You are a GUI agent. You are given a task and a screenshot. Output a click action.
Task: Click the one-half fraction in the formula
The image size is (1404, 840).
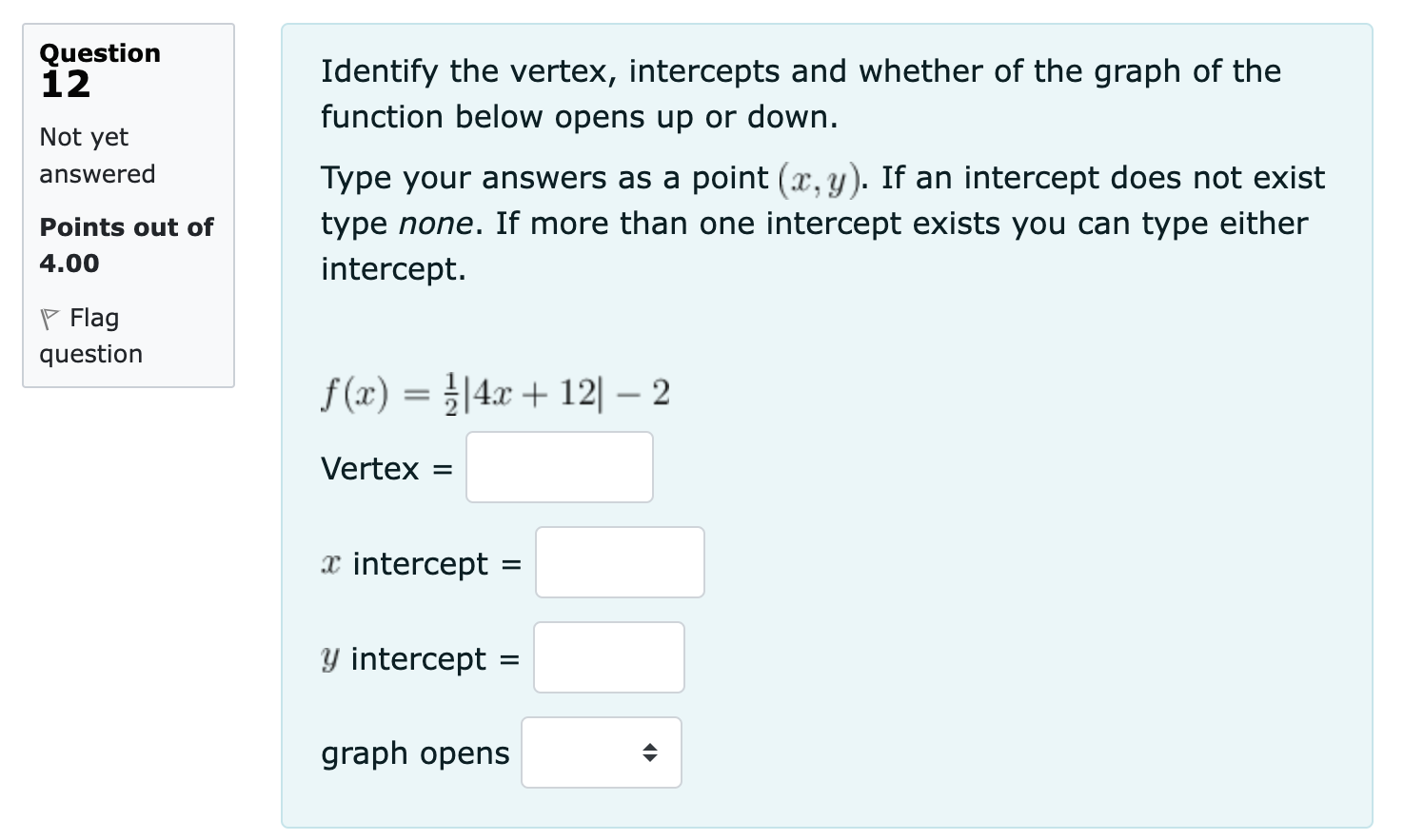(x=451, y=393)
